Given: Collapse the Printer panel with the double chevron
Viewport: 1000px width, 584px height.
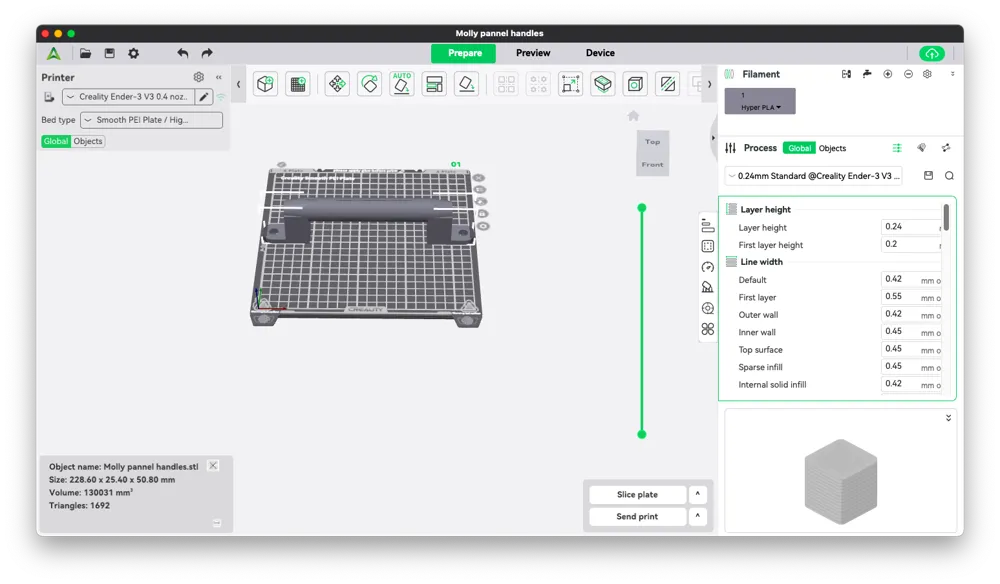Looking at the screenshot, I should [219, 77].
